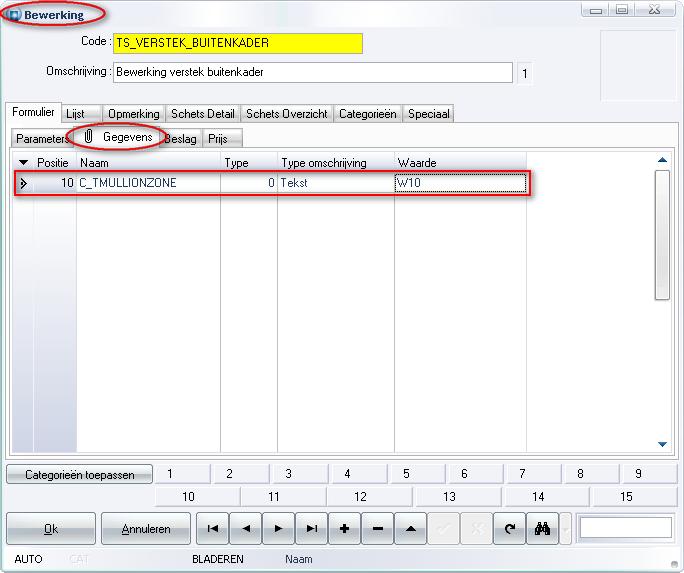The width and height of the screenshot is (684, 573).
Task: Select the C_TMULLIONZONE name cell
Action: point(148,183)
